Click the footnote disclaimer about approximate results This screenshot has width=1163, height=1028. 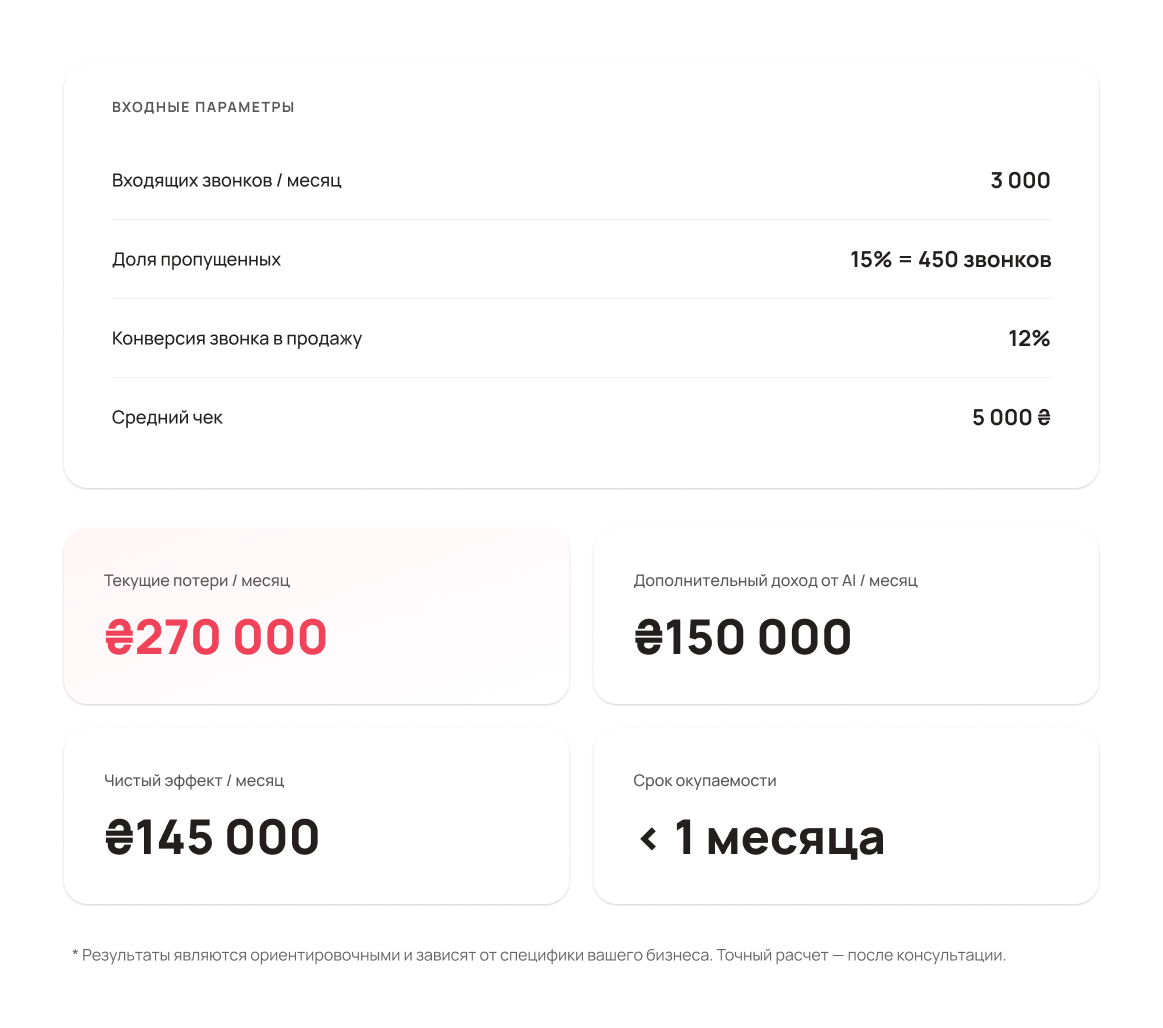click(539, 956)
